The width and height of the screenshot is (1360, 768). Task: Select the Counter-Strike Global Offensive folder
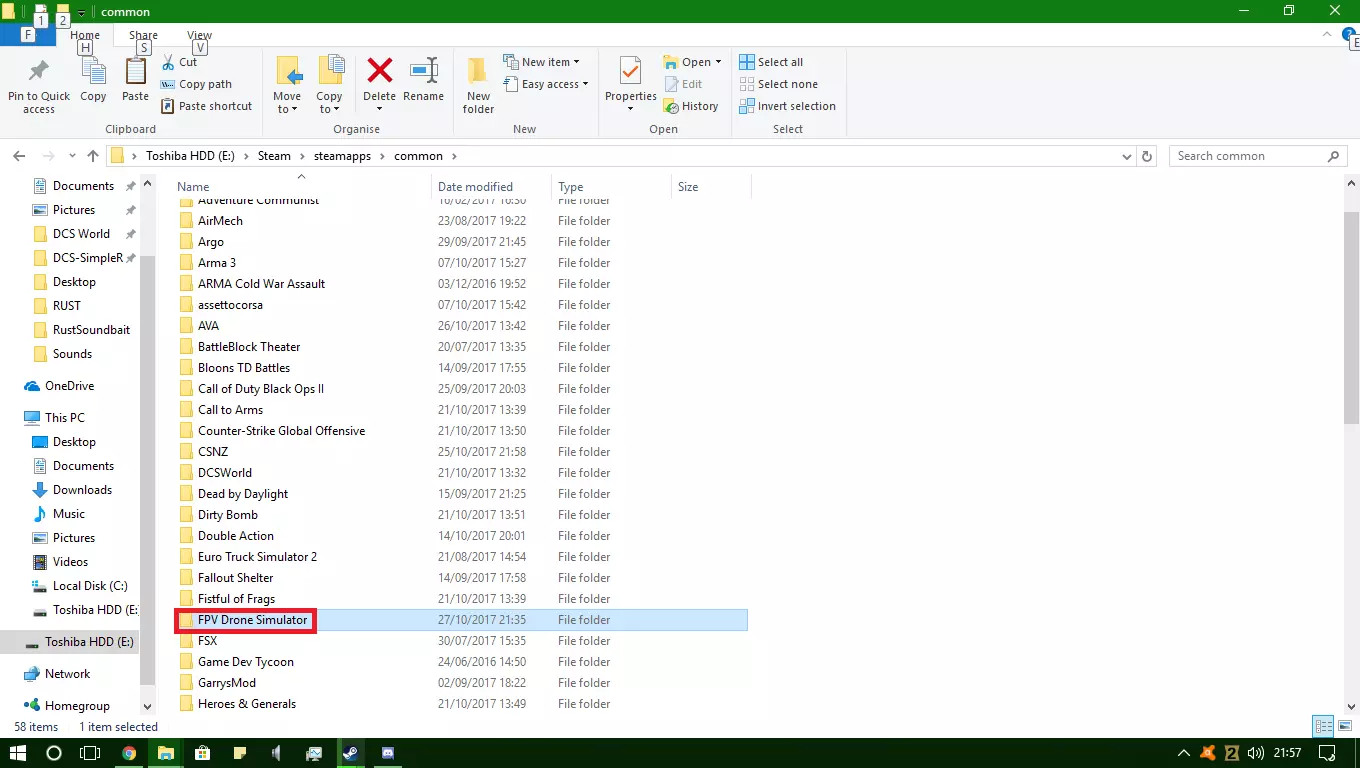(x=461, y=431)
